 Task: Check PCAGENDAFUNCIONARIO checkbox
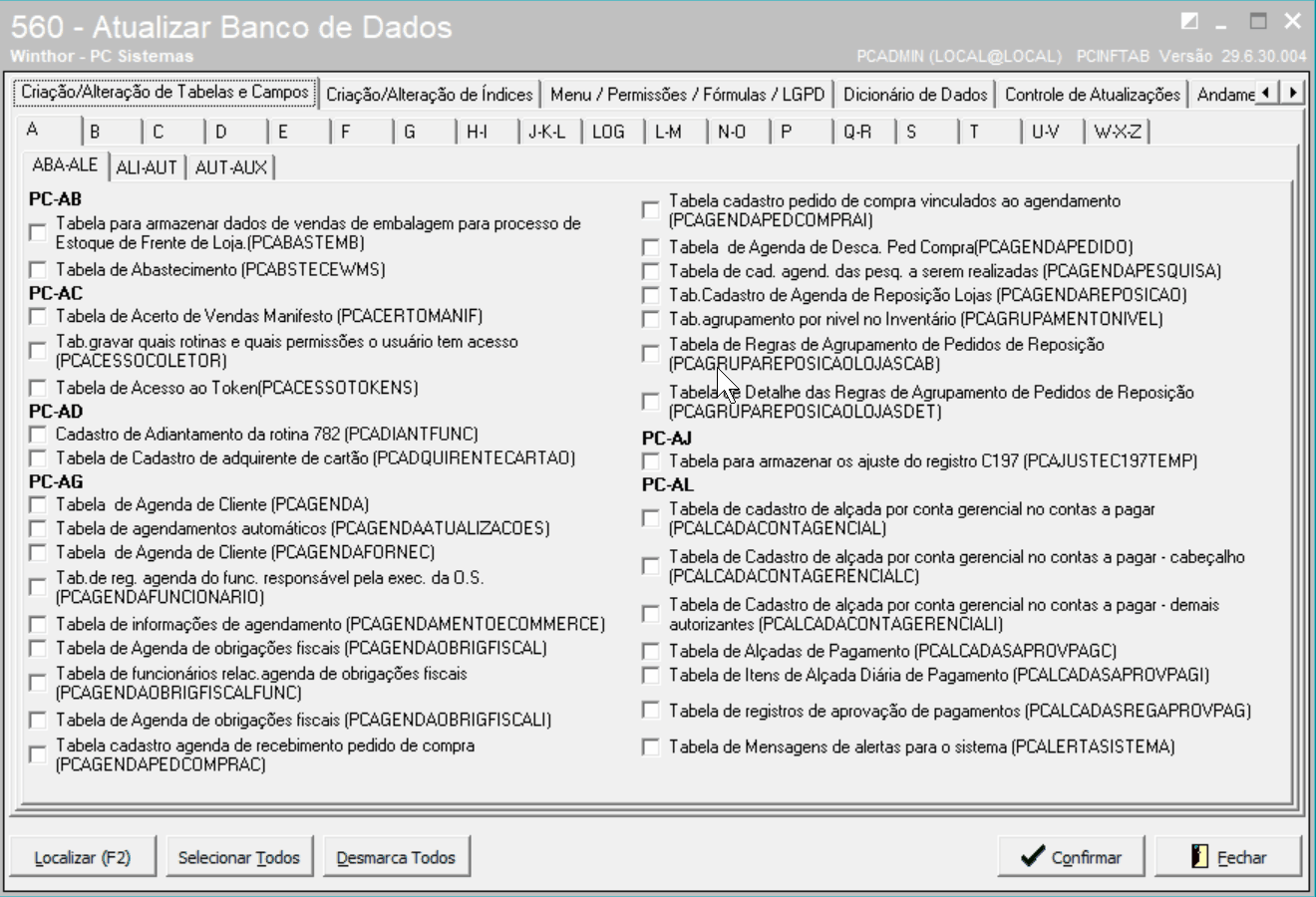pos(38,587)
